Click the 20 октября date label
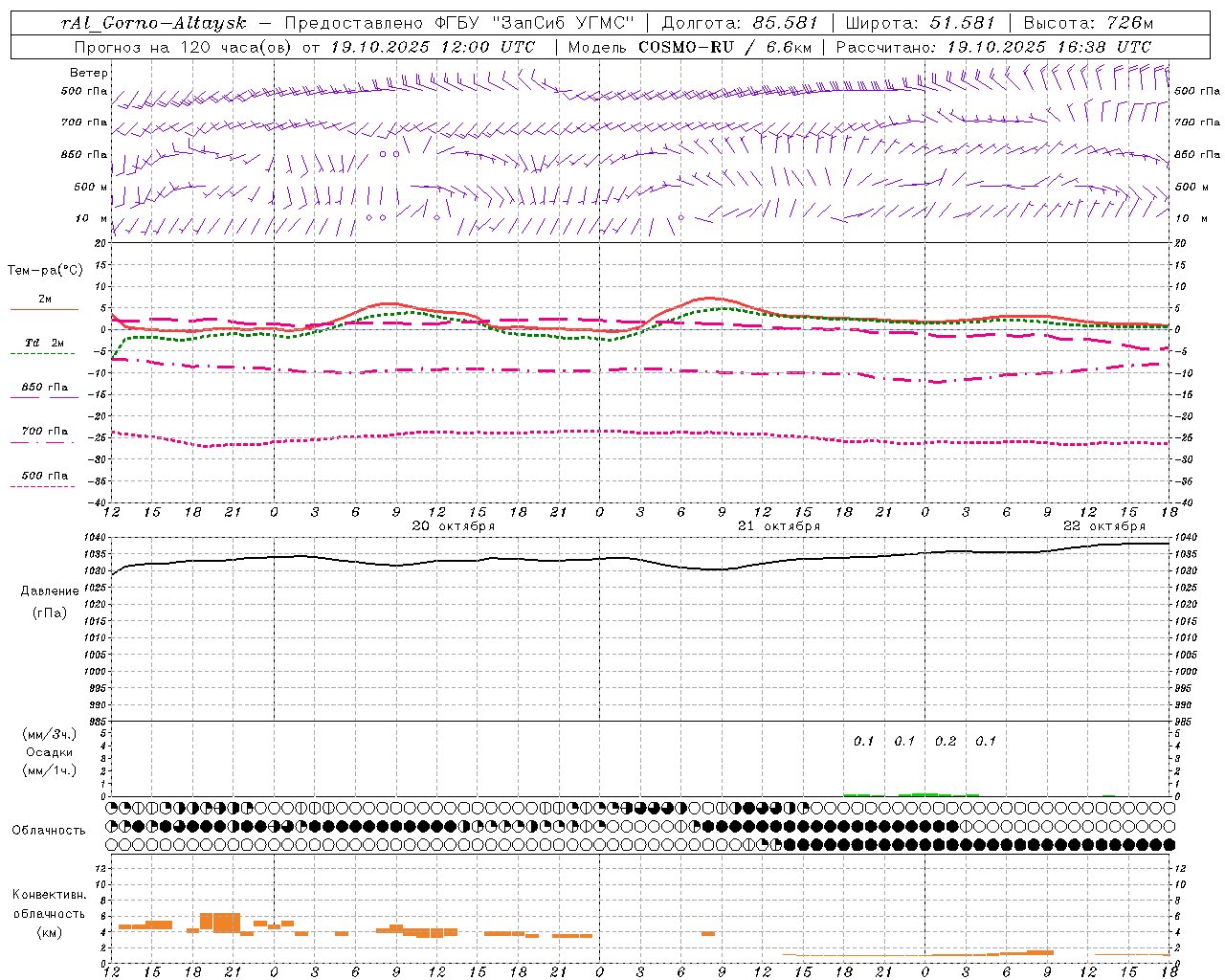The image size is (1225, 980). [454, 526]
